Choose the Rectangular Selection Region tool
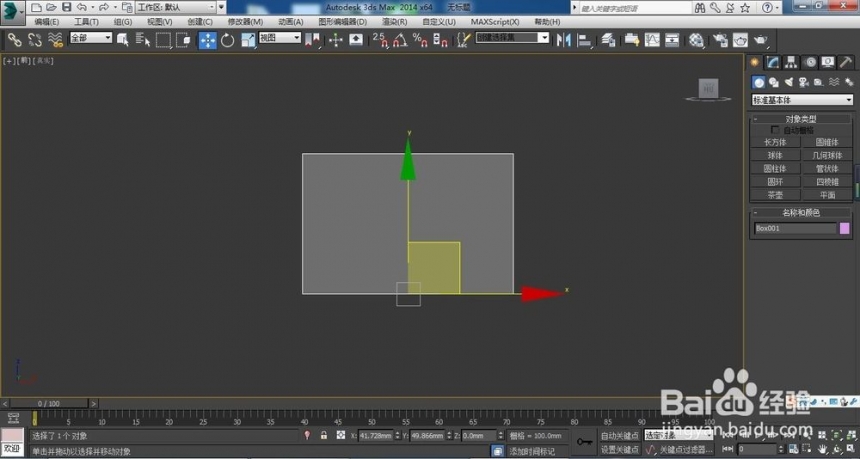Image resolution: width=860 pixels, height=459 pixels. click(x=163, y=40)
